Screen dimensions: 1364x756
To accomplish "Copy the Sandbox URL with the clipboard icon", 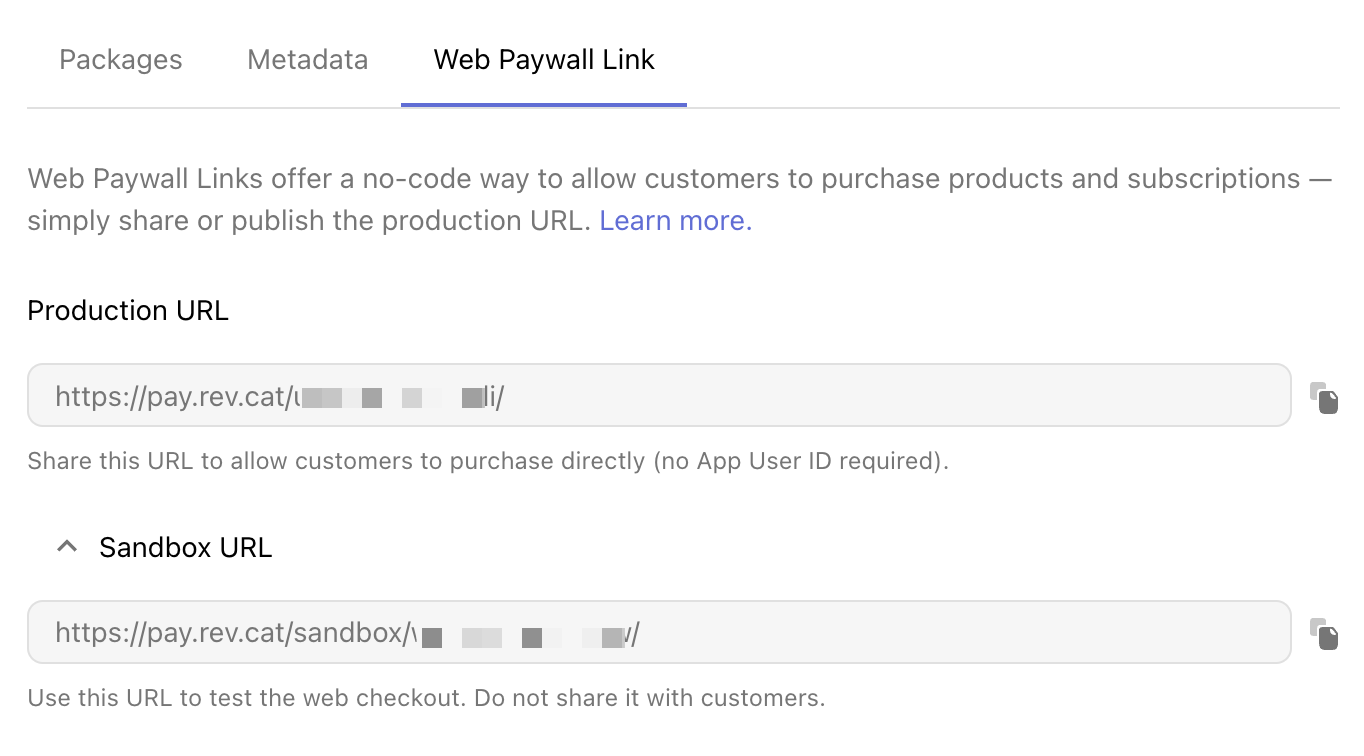I will coord(1324,634).
